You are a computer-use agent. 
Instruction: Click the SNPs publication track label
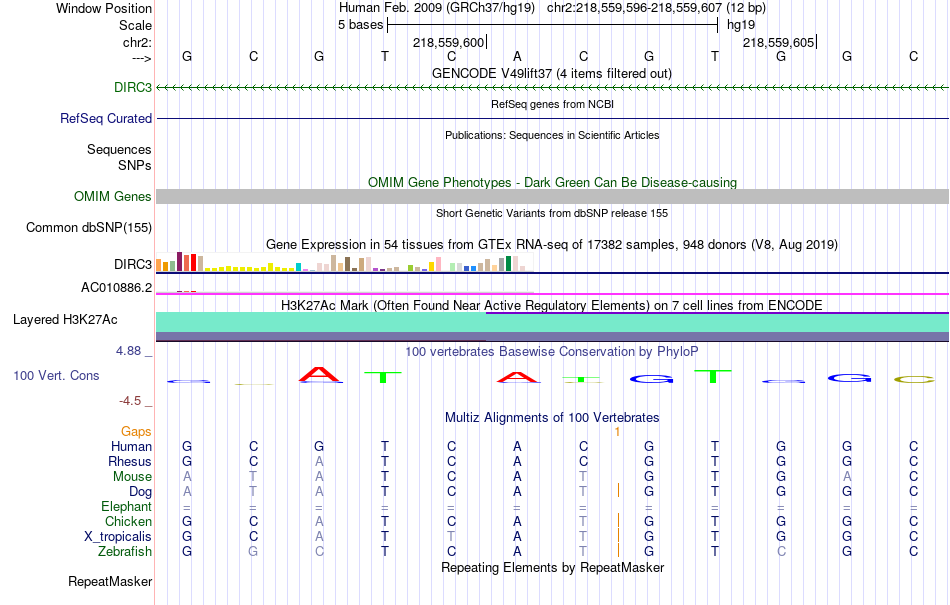coord(135,165)
